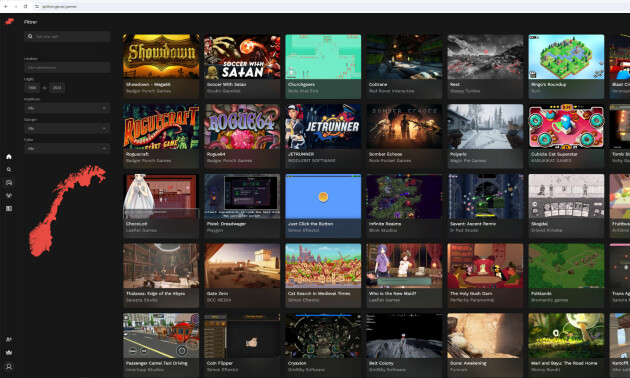Open the people icon above the crown icon

click(9, 339)
